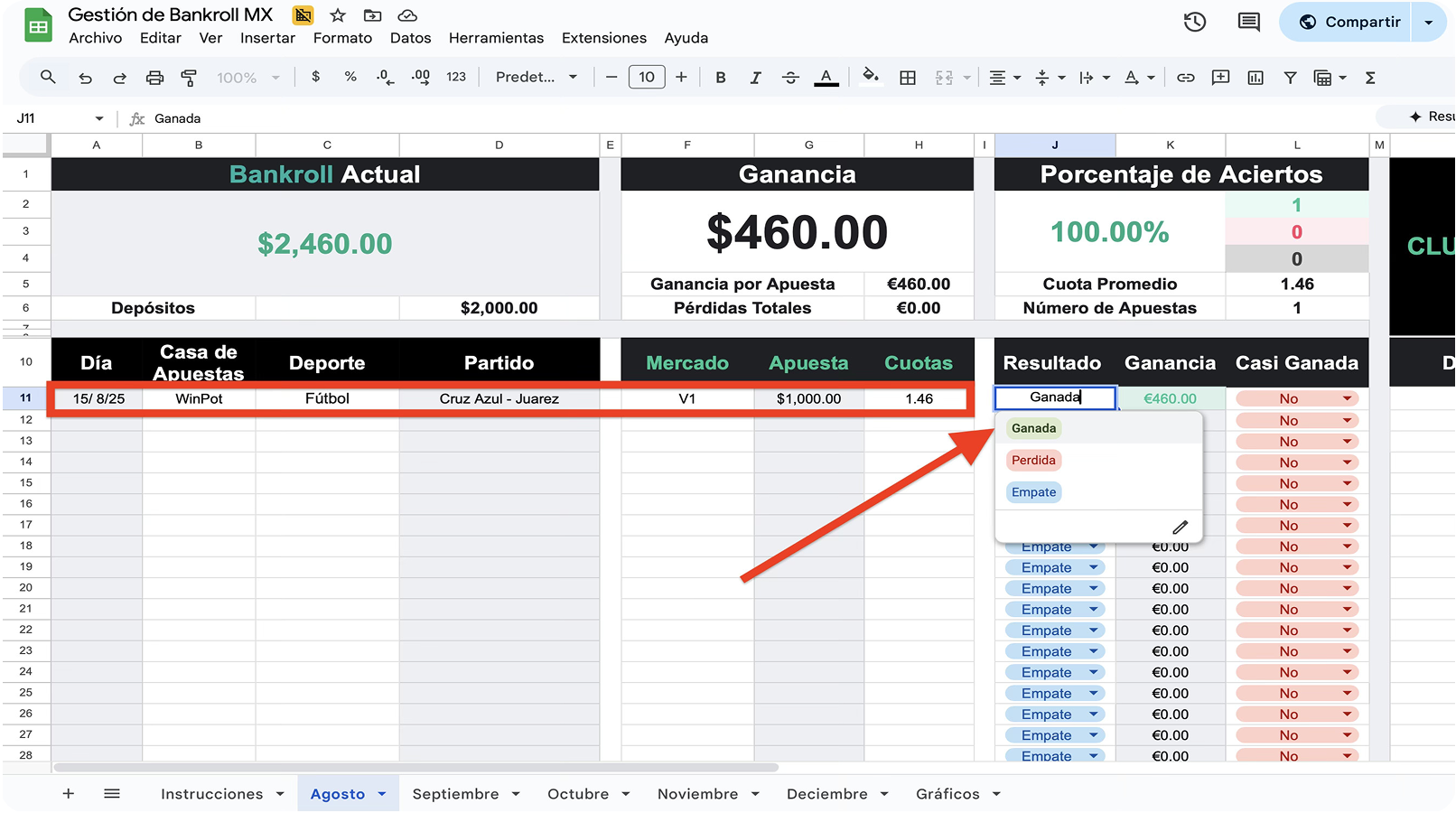Open version history clock icon

click(1195, 23)
